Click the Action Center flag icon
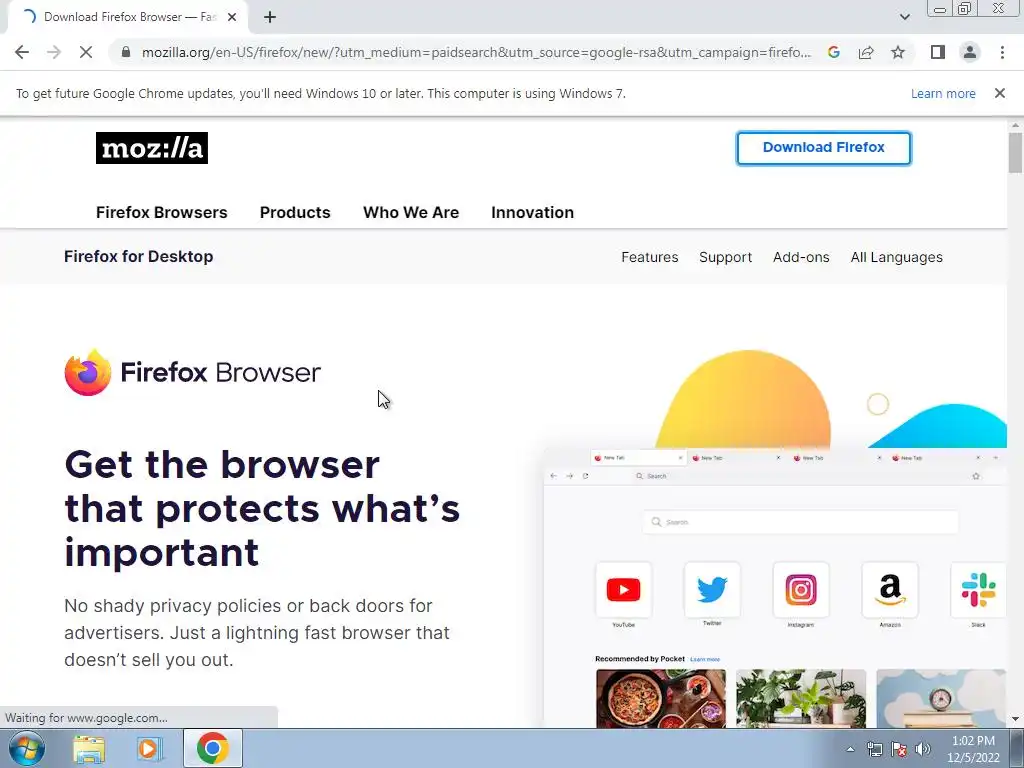 (899, 749)
